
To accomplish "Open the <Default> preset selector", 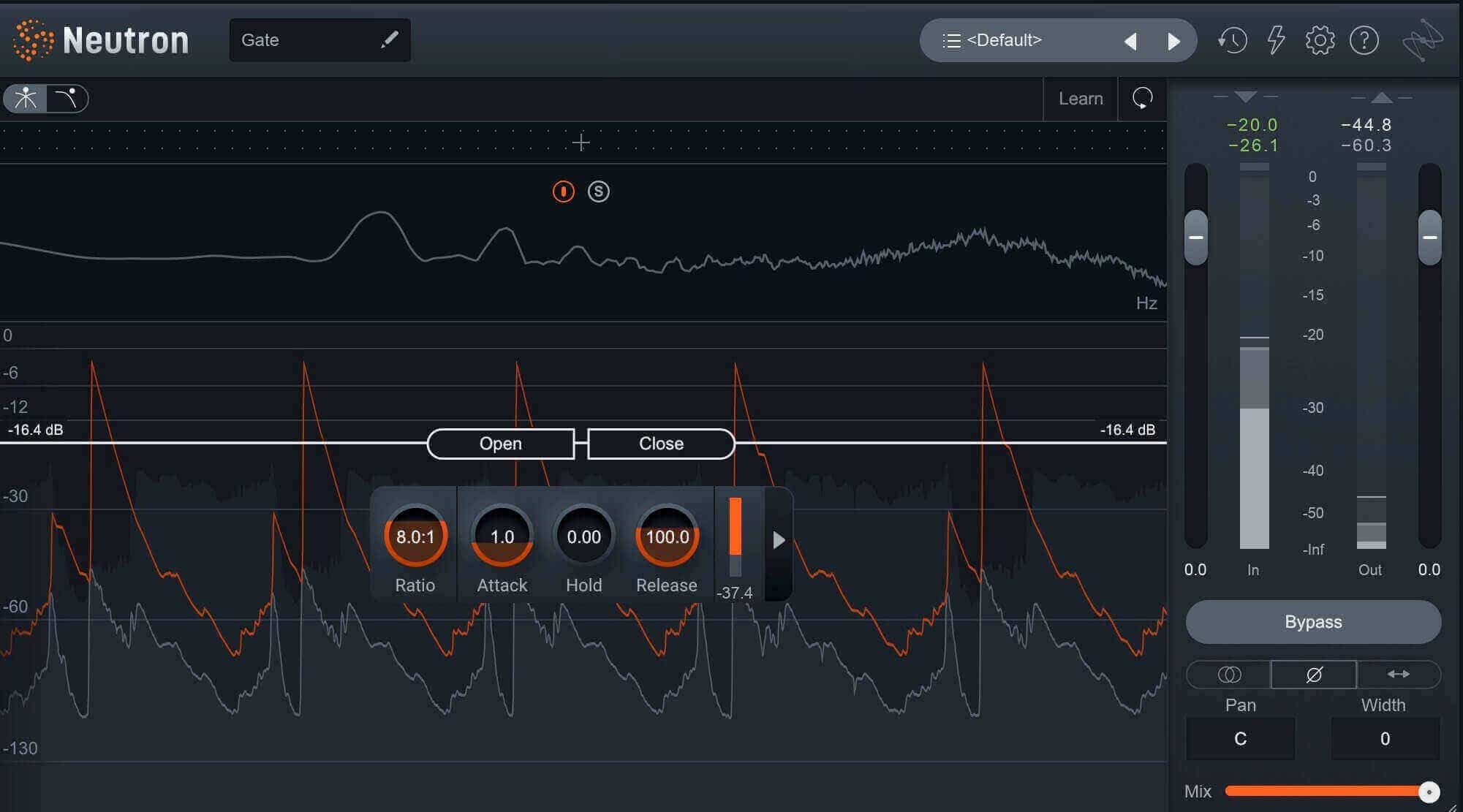I will click(1058, 40).
